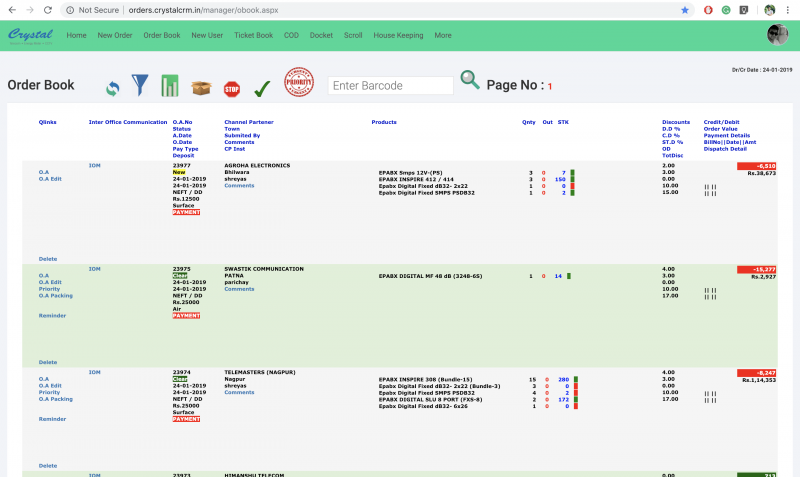Click the Chrome profile picture icon

769,10
